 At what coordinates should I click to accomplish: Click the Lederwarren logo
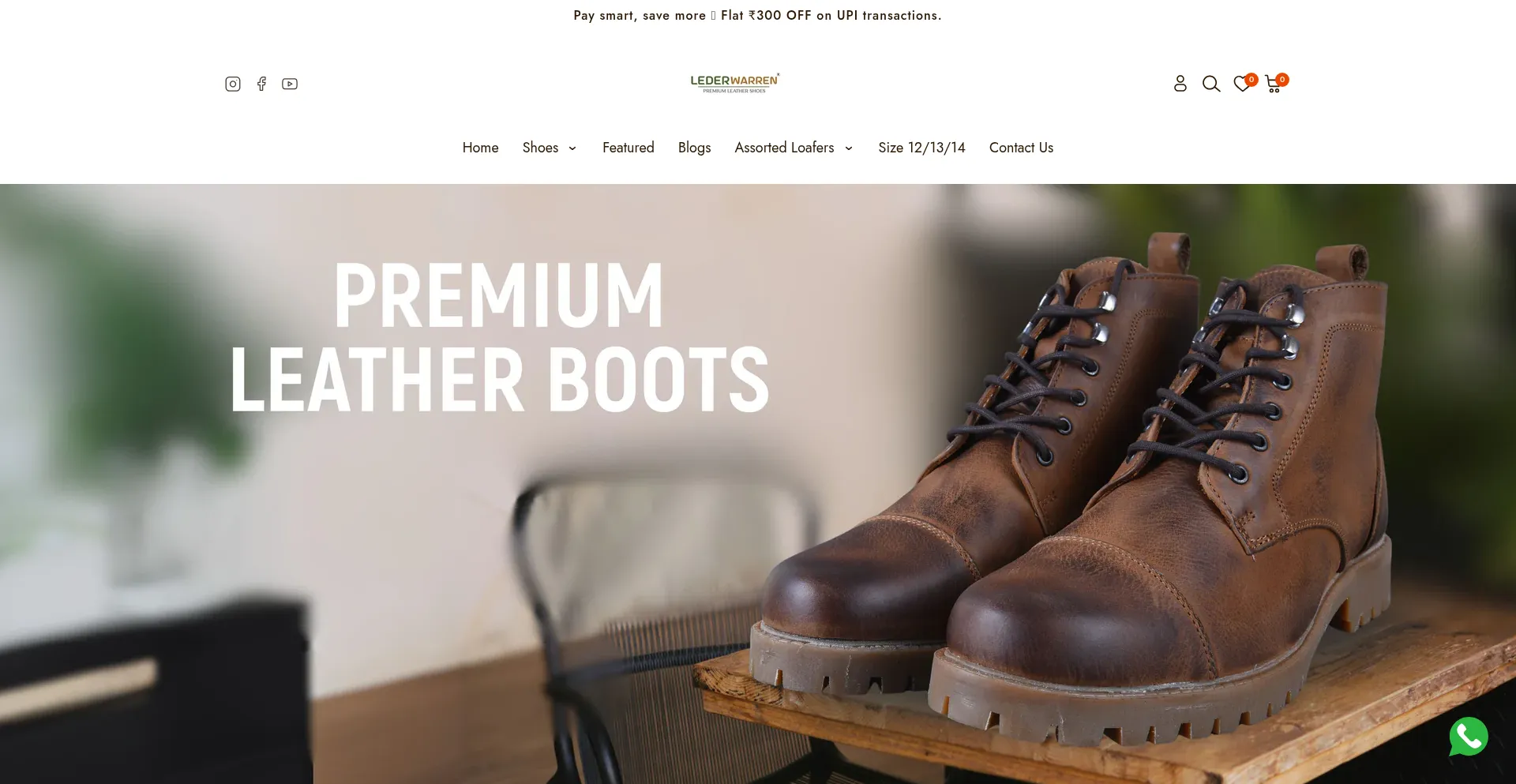[x=734, y=83]
